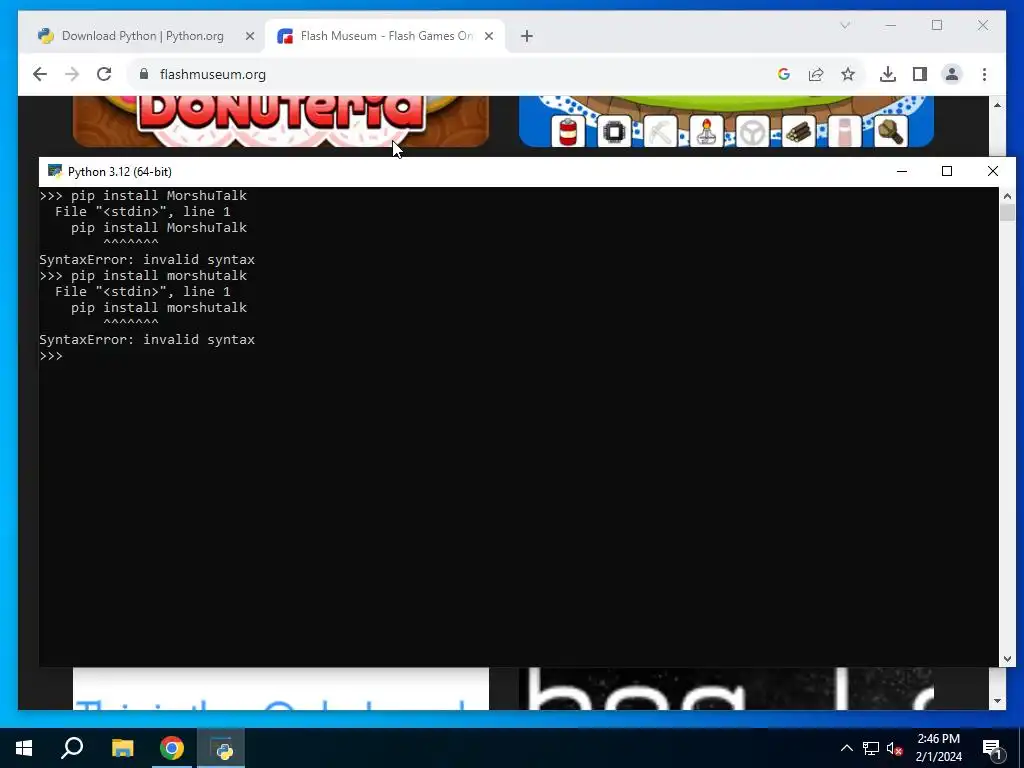Open Chrome downloads panel
Image resolution: width=1024 pixels, height=768 pixels.
tap(888, 74)
